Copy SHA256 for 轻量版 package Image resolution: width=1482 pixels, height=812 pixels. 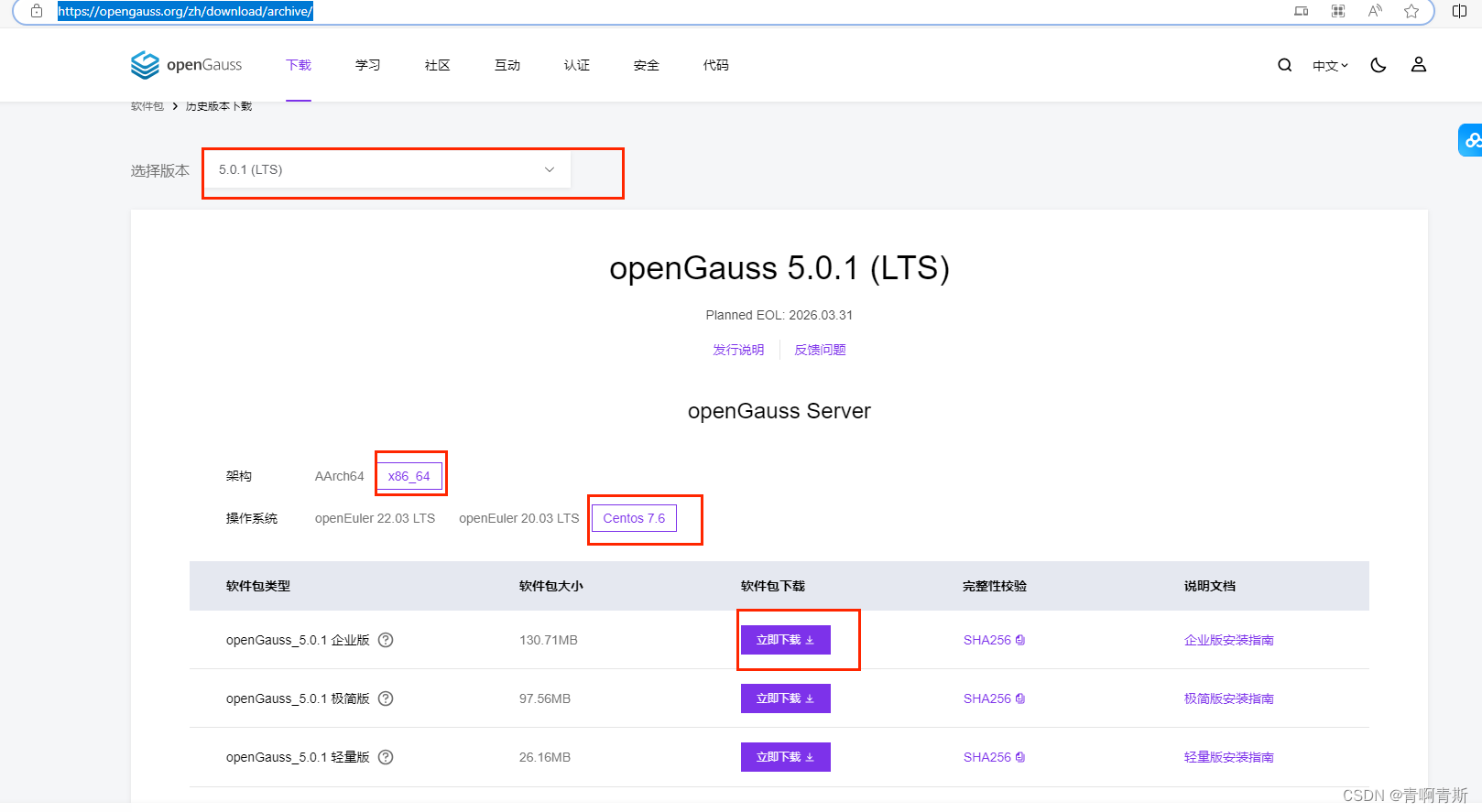pyautogui.click(x=1020, y=757)
